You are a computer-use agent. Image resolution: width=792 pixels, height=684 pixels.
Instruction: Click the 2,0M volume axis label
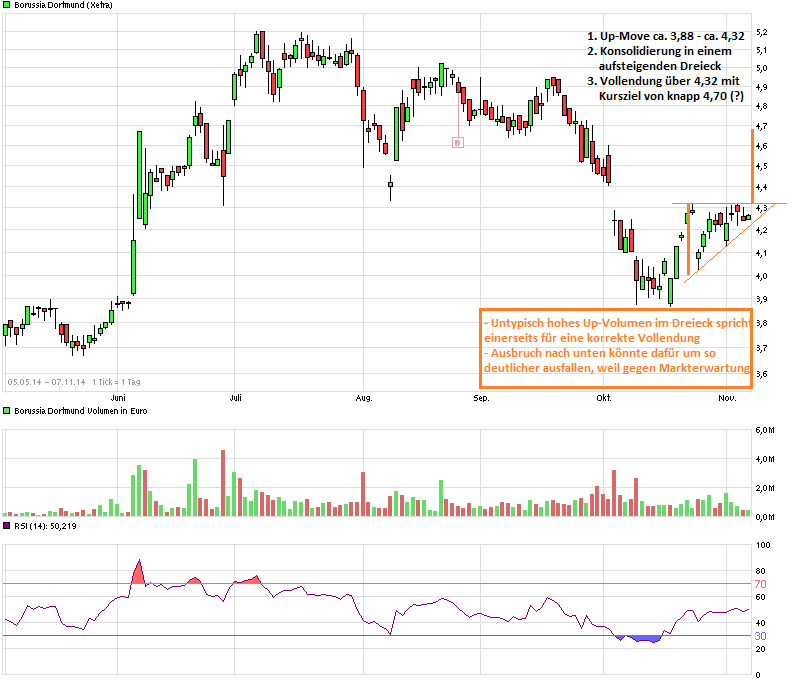[765, 488]
